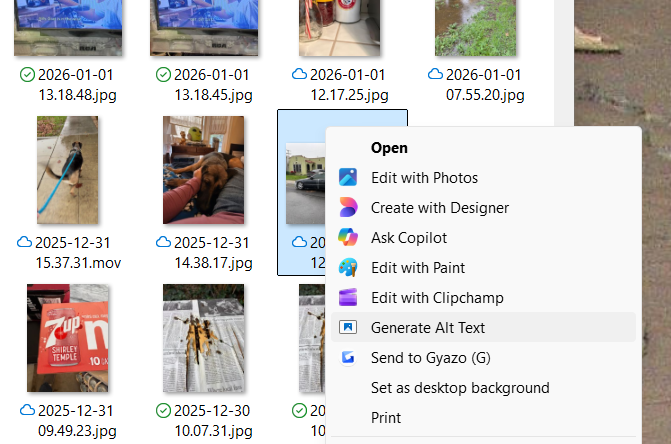Viewport: 671px width, 444px height.
Task: Click the Paint palette icon in the context menu
Action: (348, 267)
